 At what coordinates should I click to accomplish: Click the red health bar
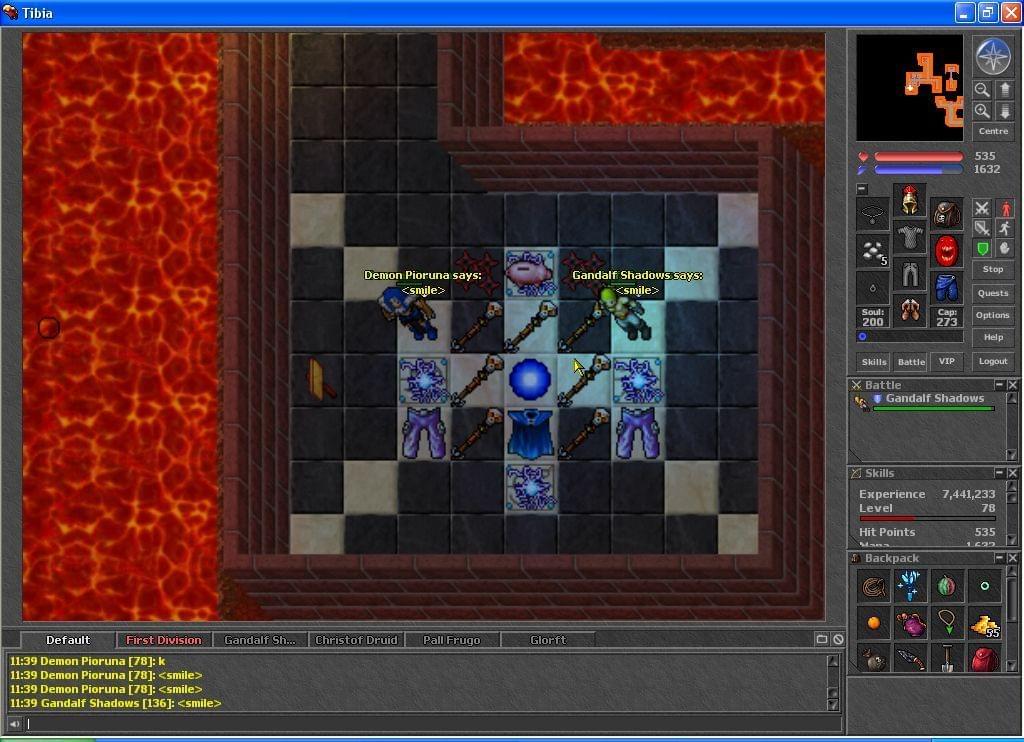click(918, 157)
